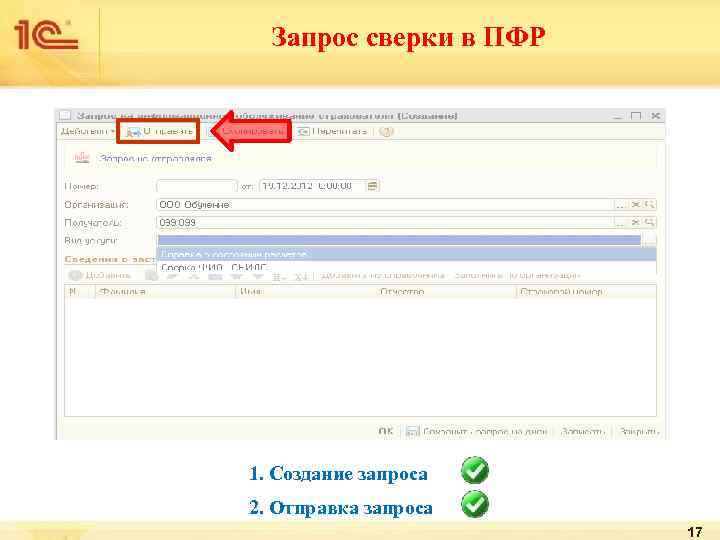This screenshot has width=720, height=540.
Task: Click the Фамилия column header
Action: click(x=165, y=292)
